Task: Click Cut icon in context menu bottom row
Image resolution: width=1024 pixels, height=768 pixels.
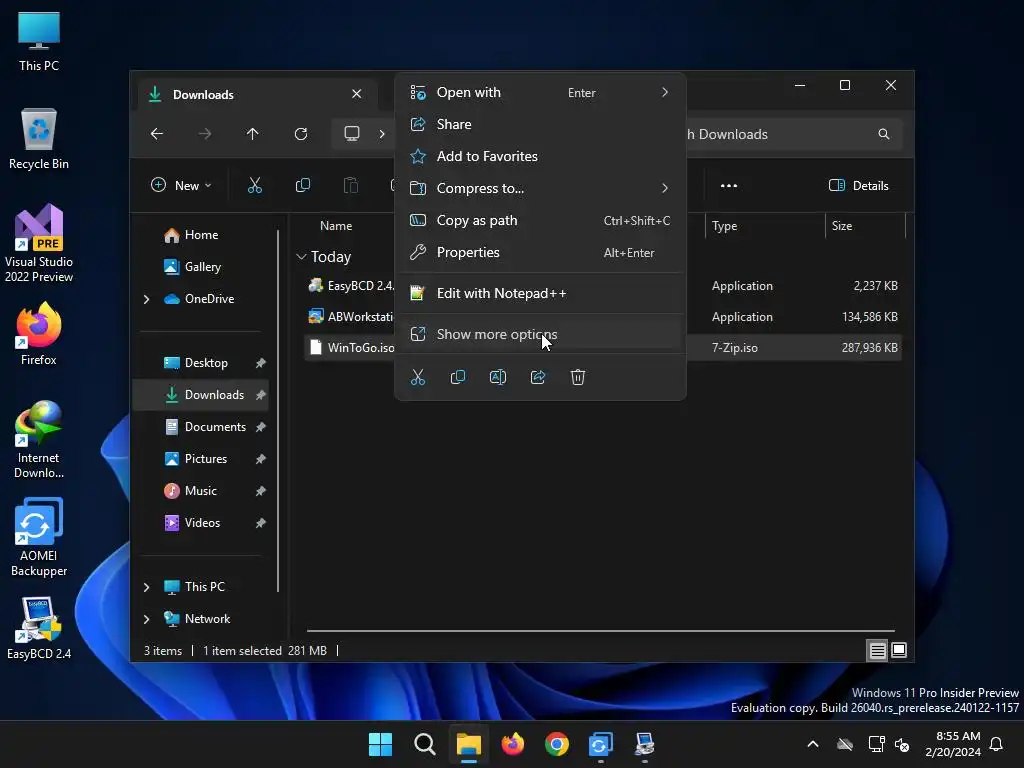Action: coord(418,377)
